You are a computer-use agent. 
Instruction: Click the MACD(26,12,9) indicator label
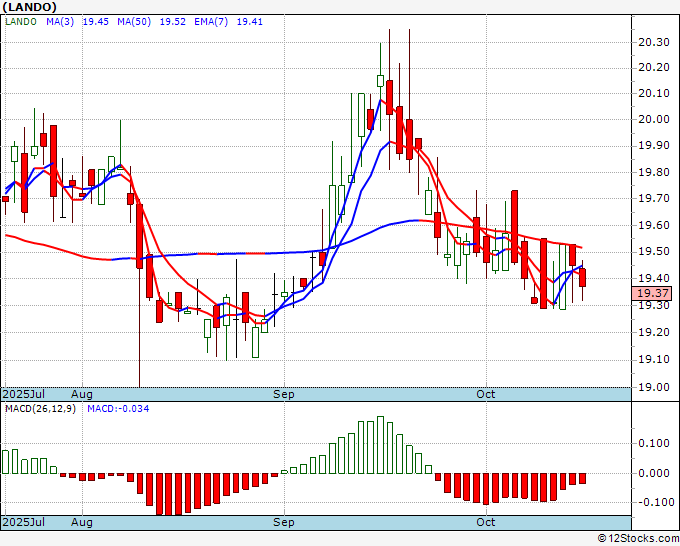(41, 409)
